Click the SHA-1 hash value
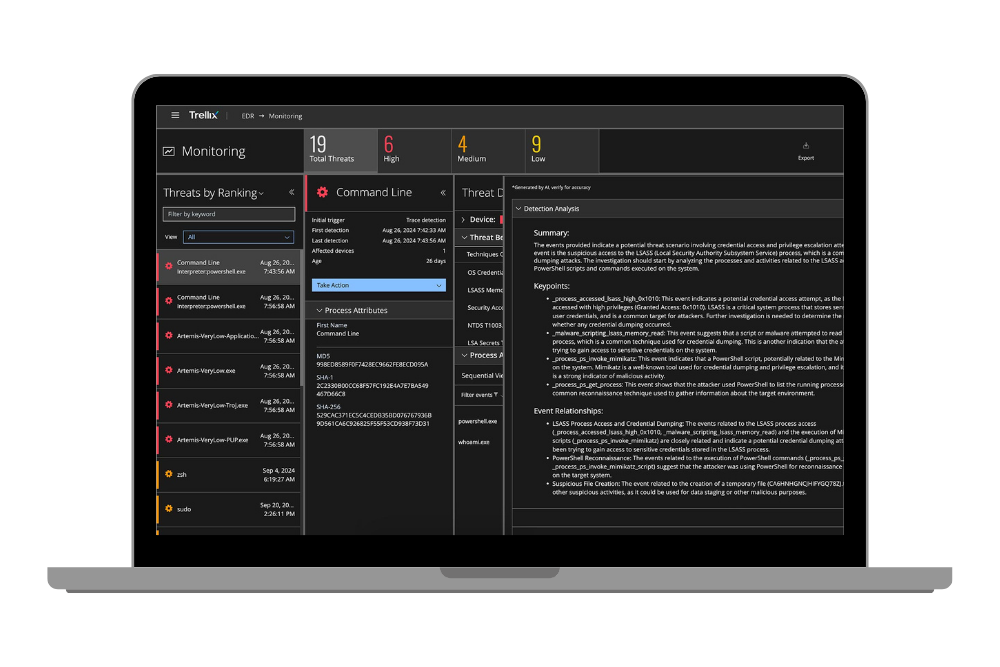Screen dimensions: 1000x667 pyautogui.click(x=372, y=390)
